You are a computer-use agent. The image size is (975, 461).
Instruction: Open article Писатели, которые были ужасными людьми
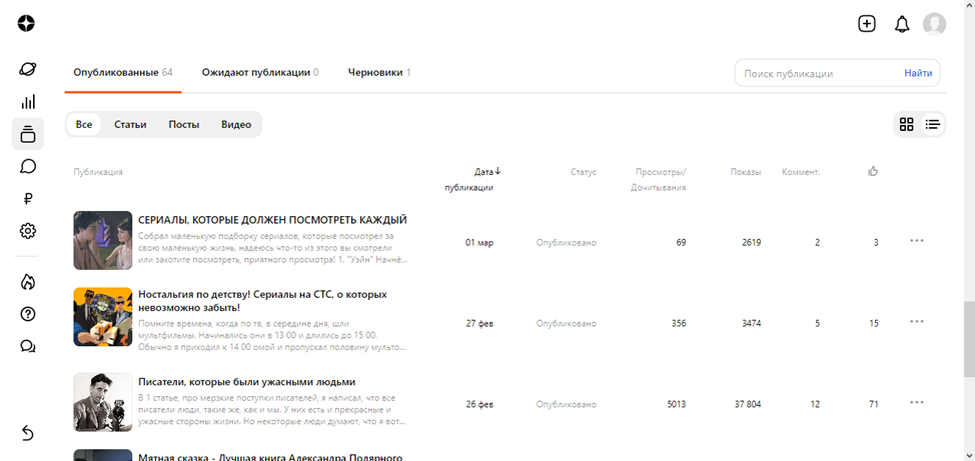(x=247, y=382)
